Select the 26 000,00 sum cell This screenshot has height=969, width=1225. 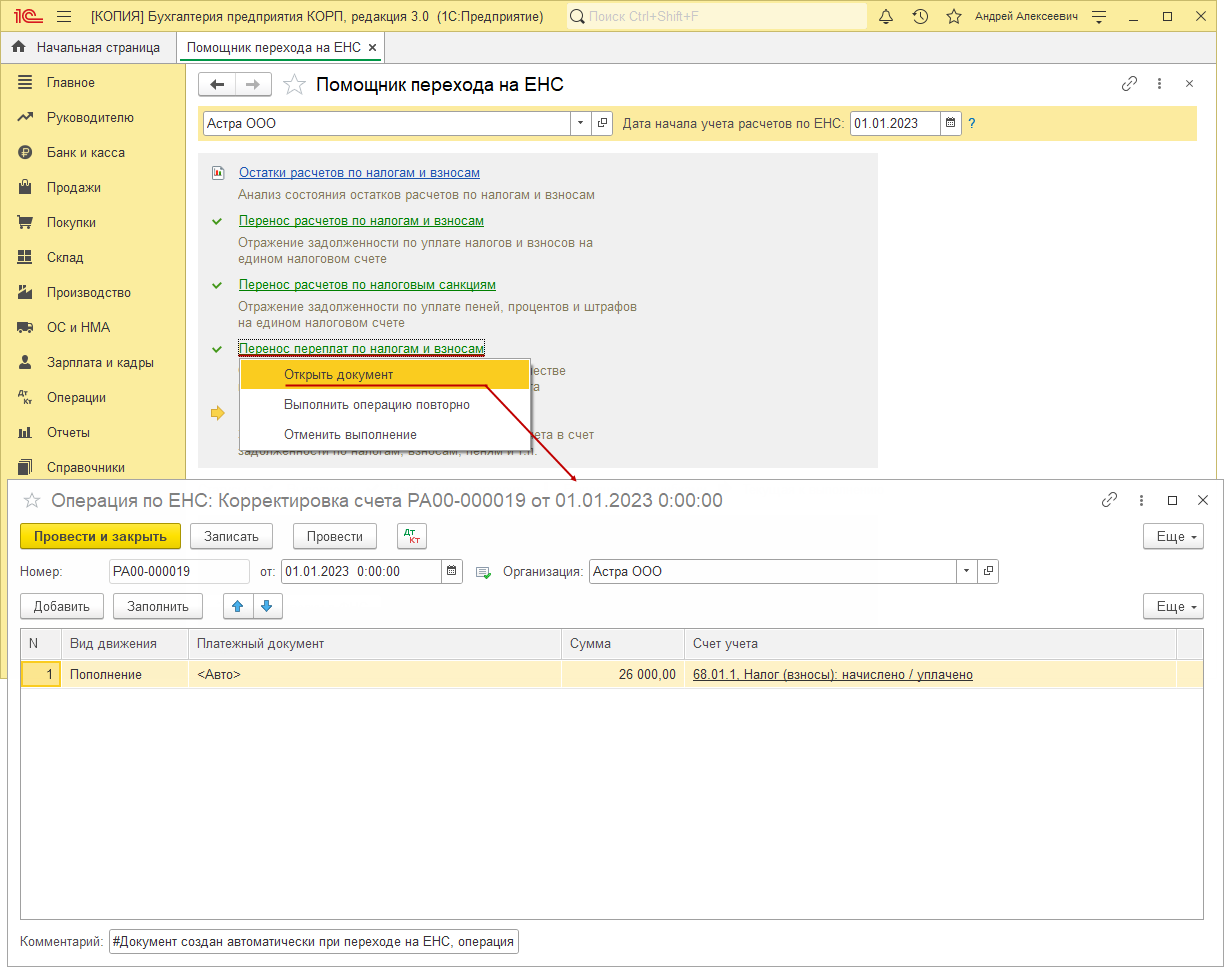pos(622,675)
